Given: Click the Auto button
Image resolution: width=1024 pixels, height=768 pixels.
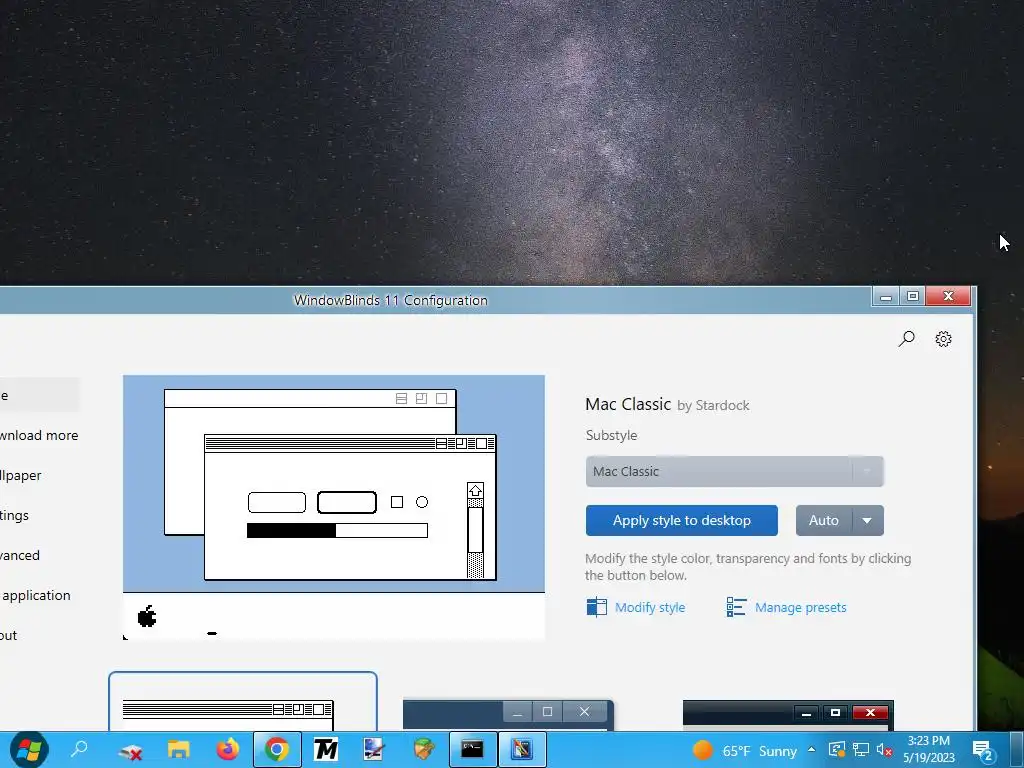Looking at the screenshot, I should [824, 520].
